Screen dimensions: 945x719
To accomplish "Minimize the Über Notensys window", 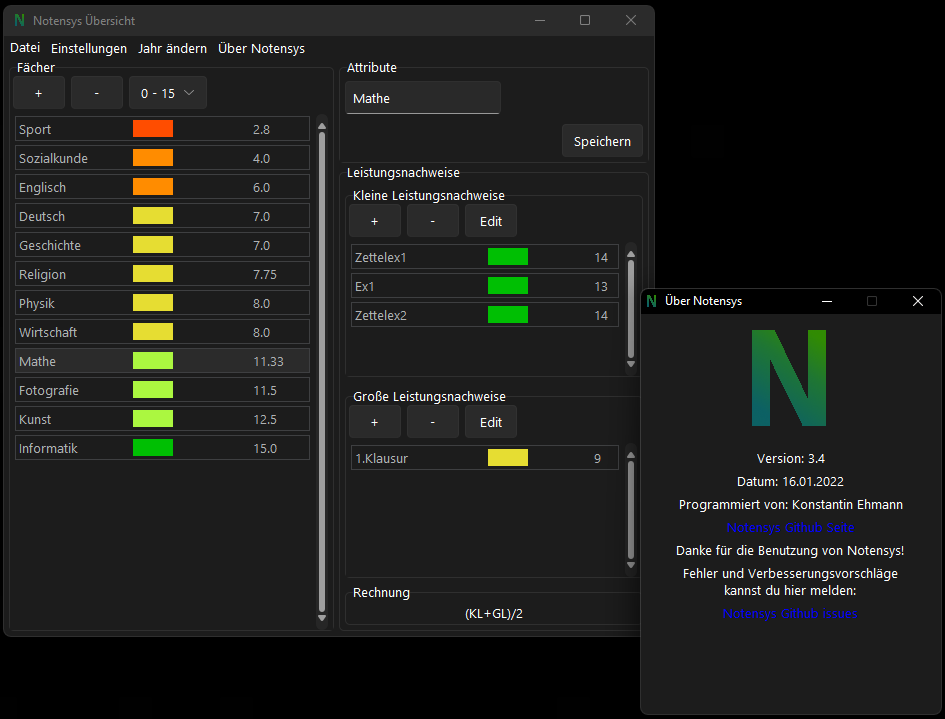I will pos(827,301).
